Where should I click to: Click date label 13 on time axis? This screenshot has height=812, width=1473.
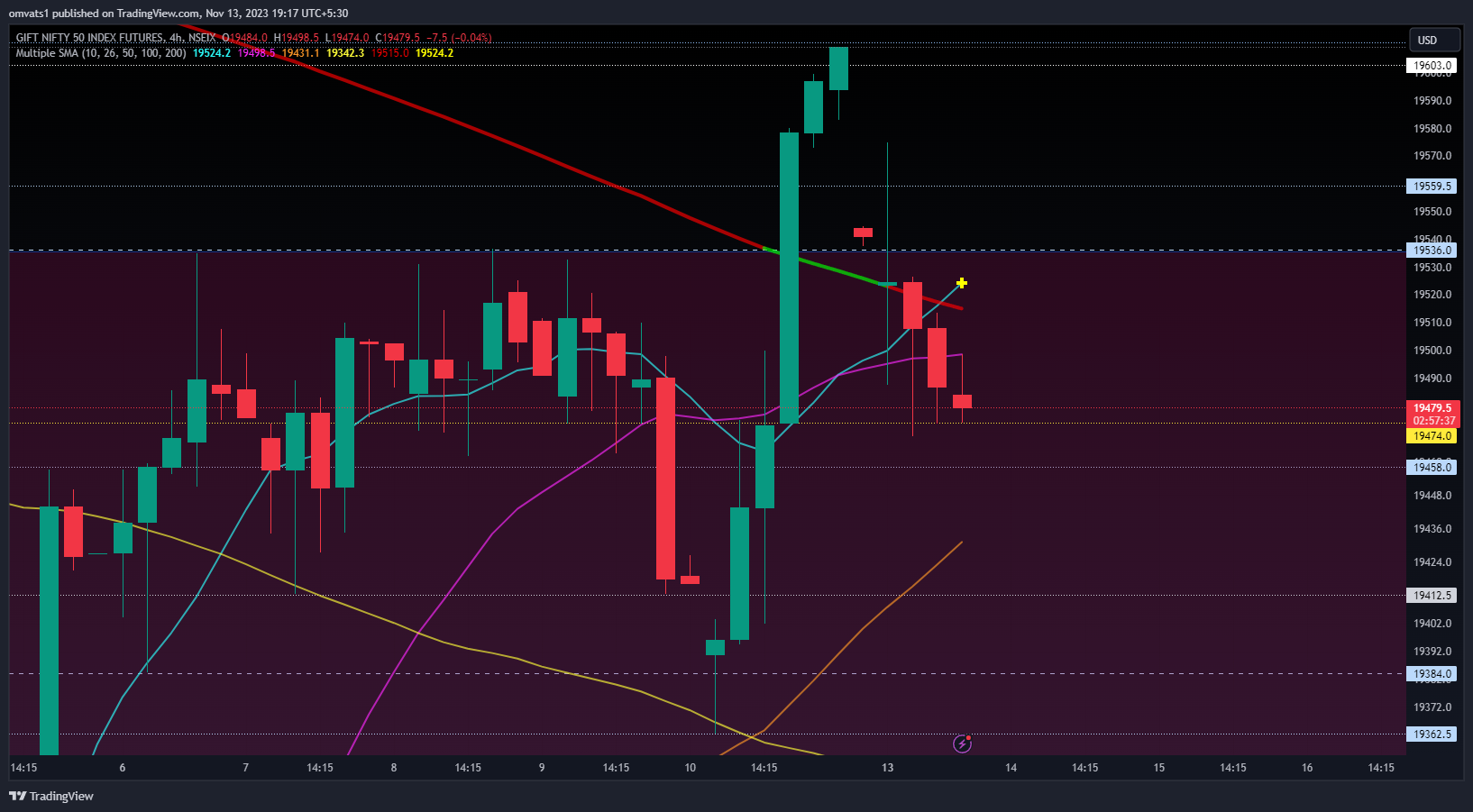tap(888, 768)
